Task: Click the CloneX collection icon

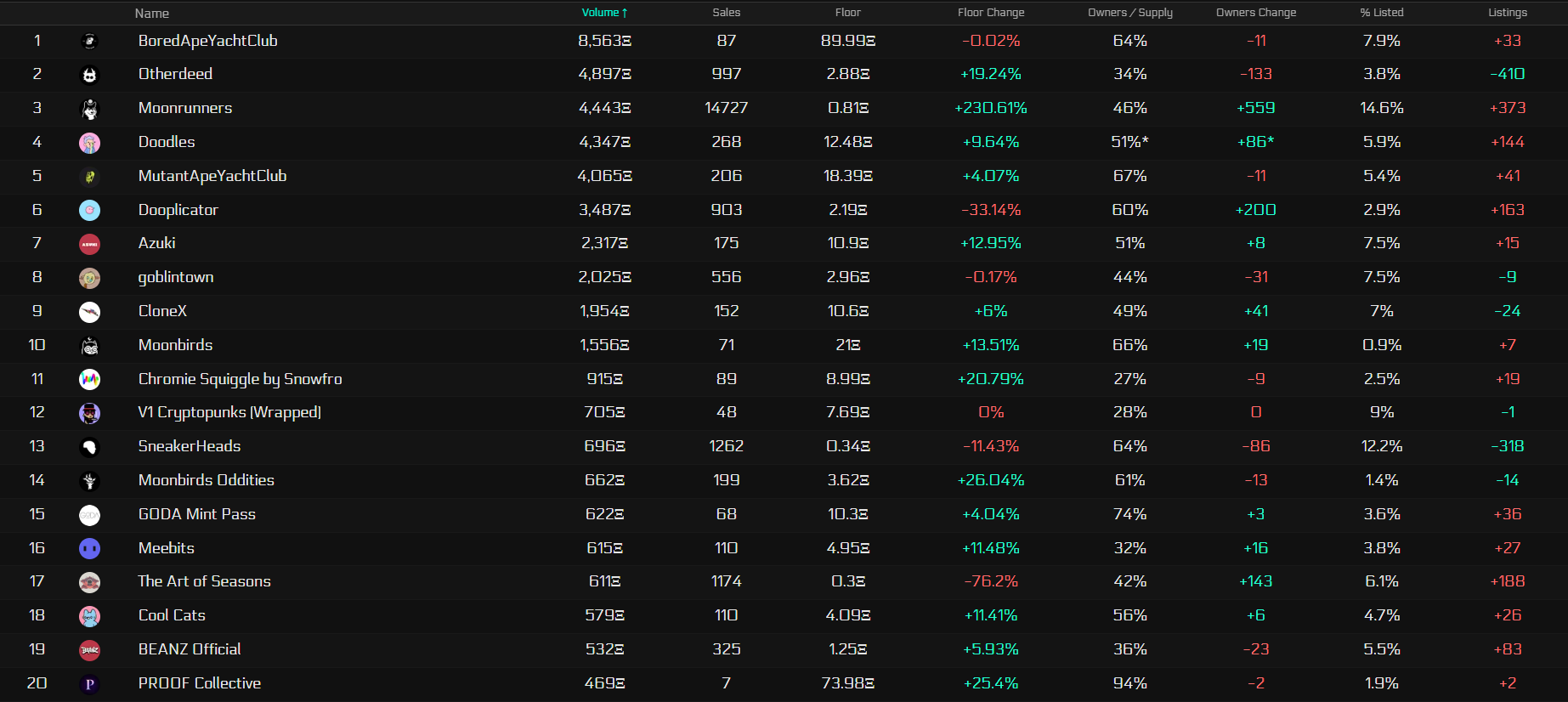Action: tap(89, 312)
